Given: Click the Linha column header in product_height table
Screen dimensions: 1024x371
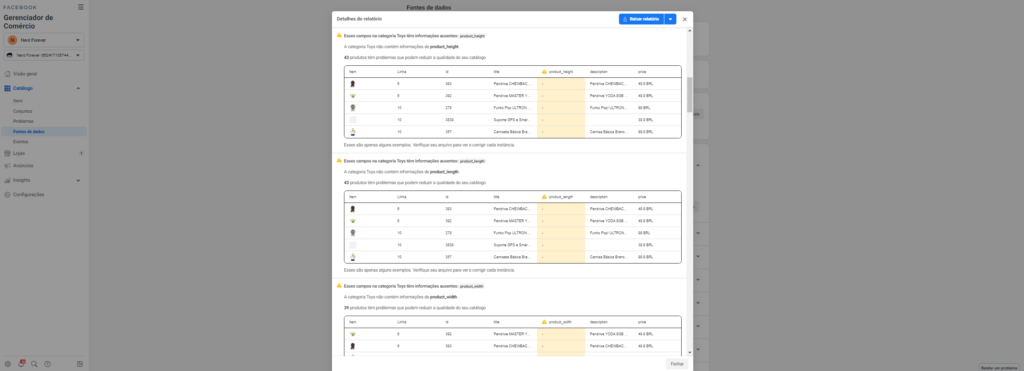Looking at the screenshot, I should (402, 71).
